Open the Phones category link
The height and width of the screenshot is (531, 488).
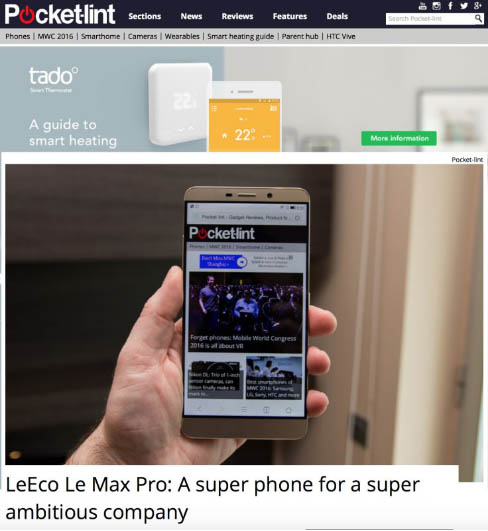(x=18, y=36)
